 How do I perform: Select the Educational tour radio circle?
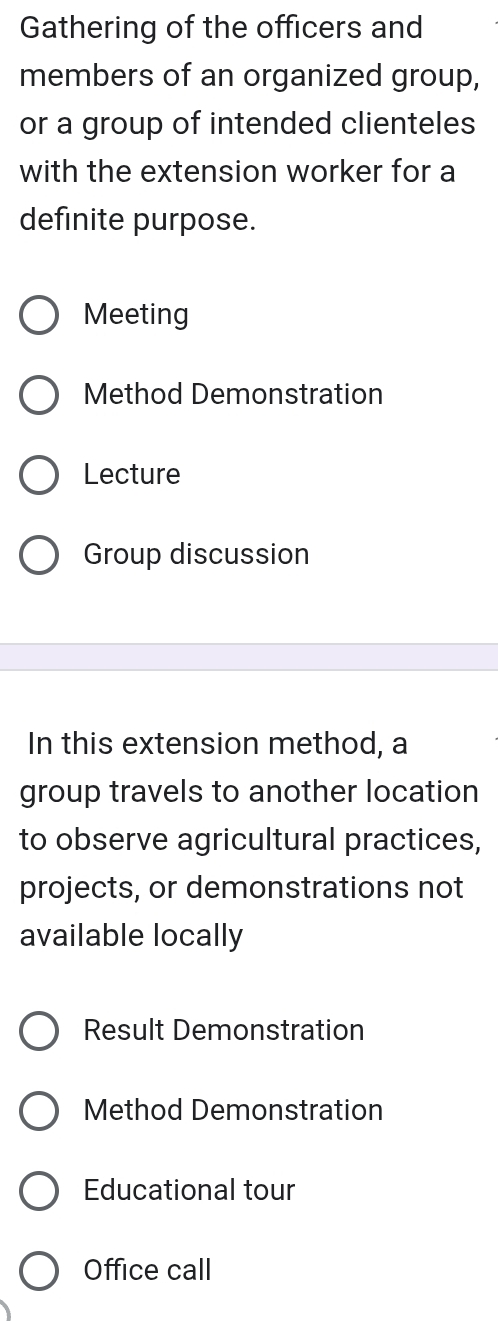click(40, 1191)
